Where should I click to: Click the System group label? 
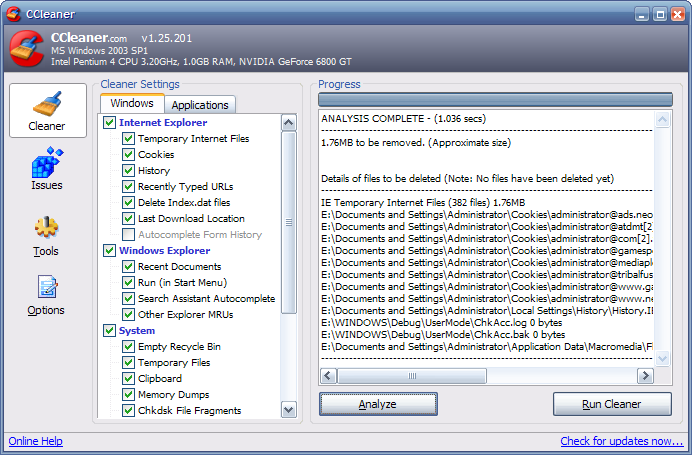tap(137, 330)
